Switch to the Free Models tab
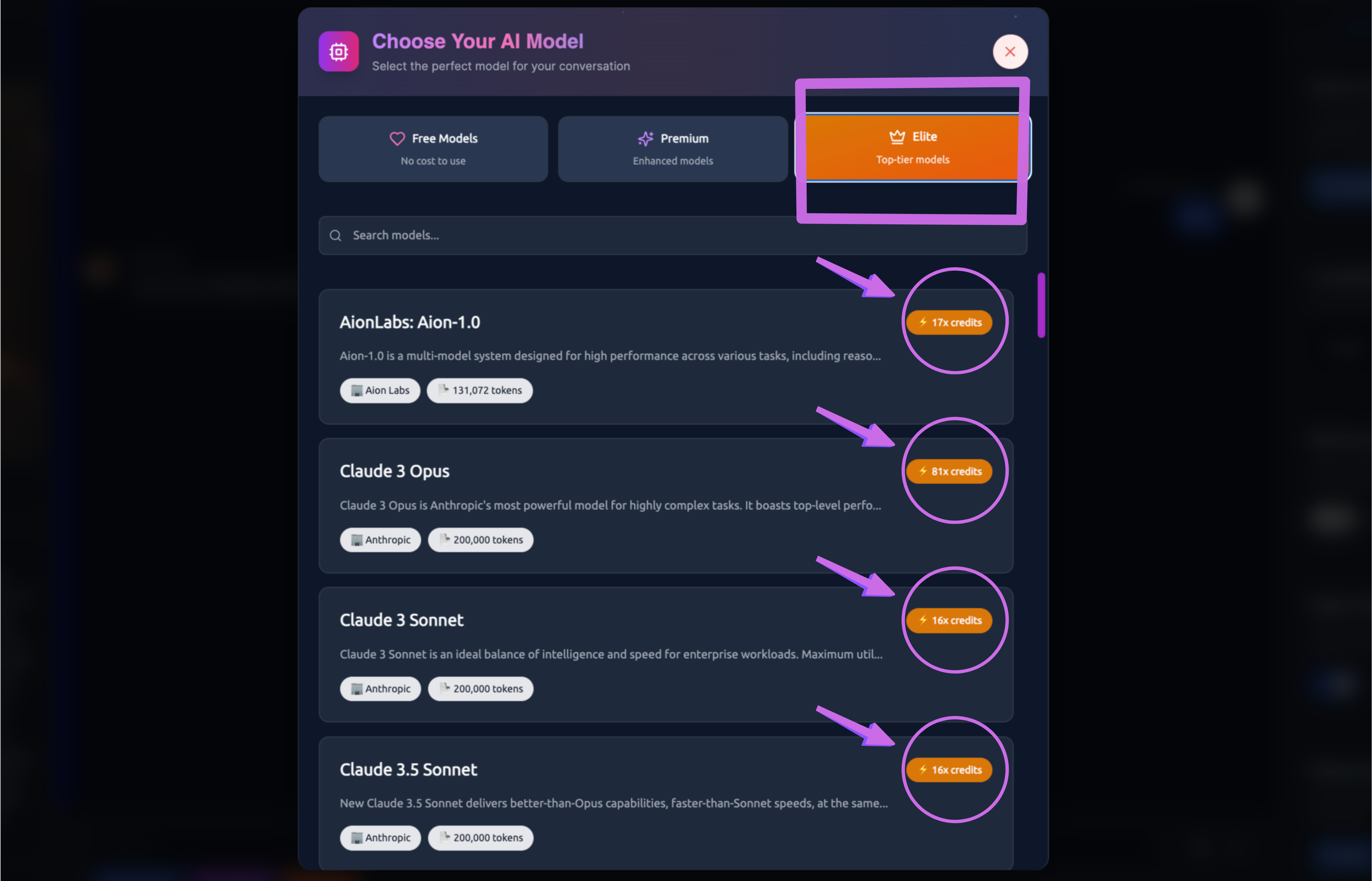Viewport: 1372px width, 881px height. click(x=433, y=149)
